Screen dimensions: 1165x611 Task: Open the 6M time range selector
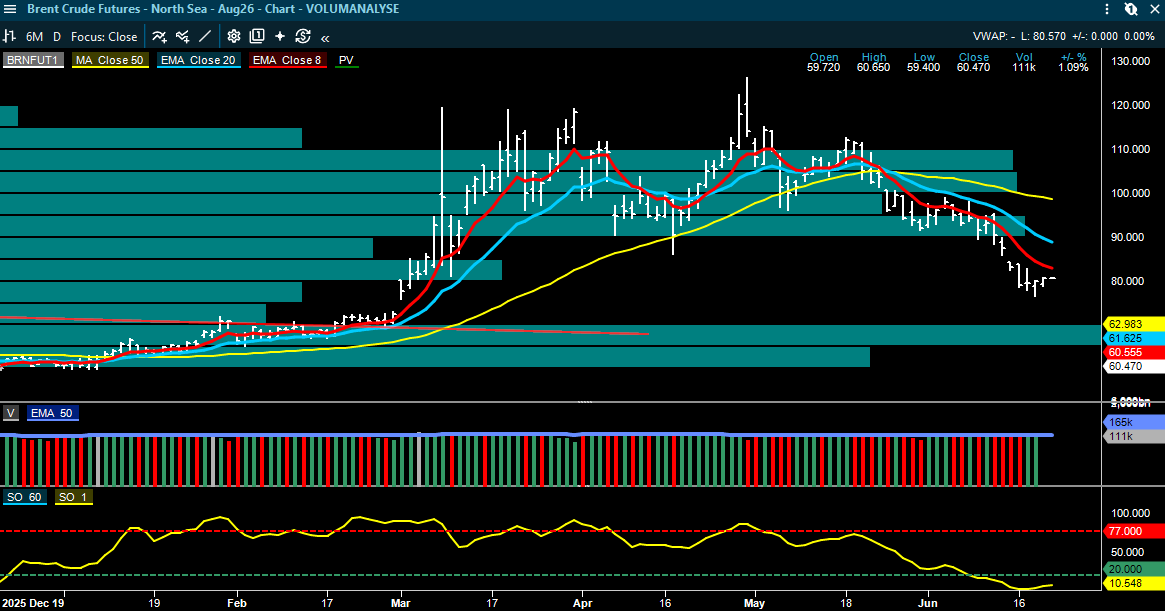coord(34,36)
